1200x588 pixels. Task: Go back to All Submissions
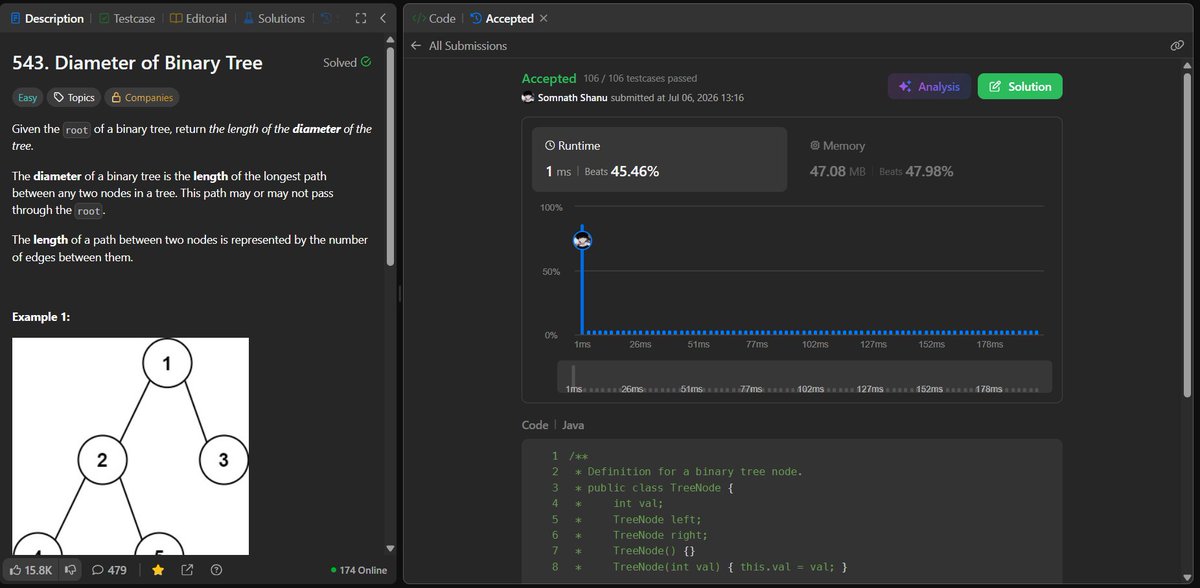tap(459, 46)
